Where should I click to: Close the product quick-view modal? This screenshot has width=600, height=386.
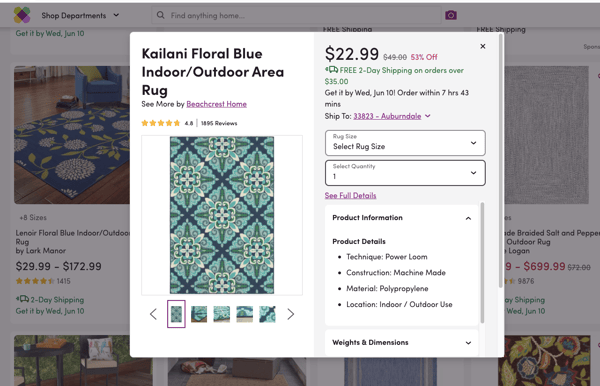click(x=483, y=46)
